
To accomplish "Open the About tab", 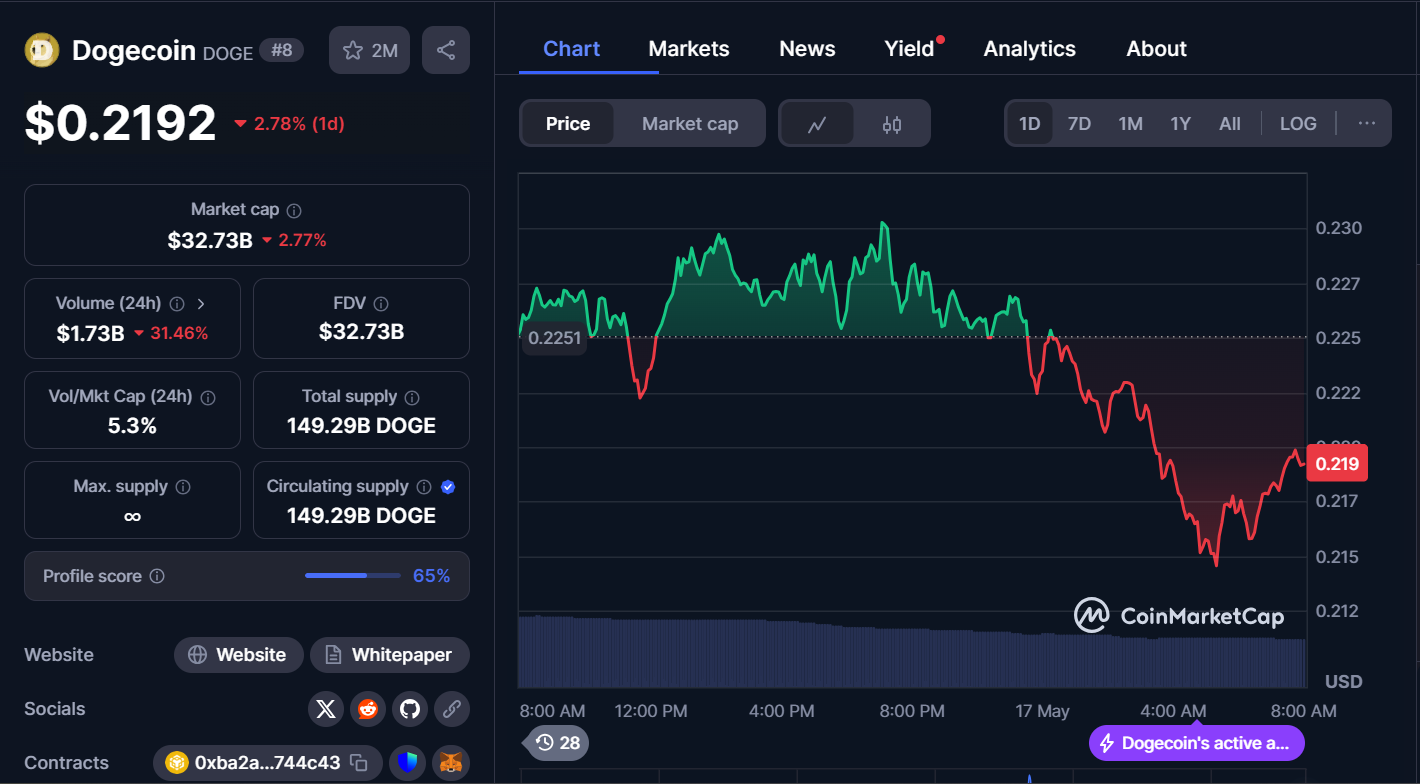I will [x=1157, y=49].
